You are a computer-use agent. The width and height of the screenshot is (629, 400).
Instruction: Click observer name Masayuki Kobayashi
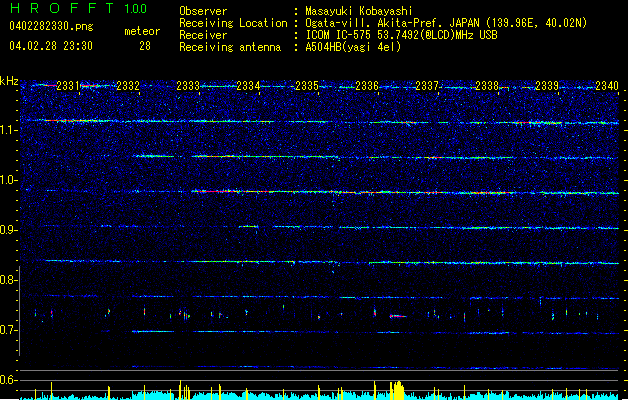359,11
